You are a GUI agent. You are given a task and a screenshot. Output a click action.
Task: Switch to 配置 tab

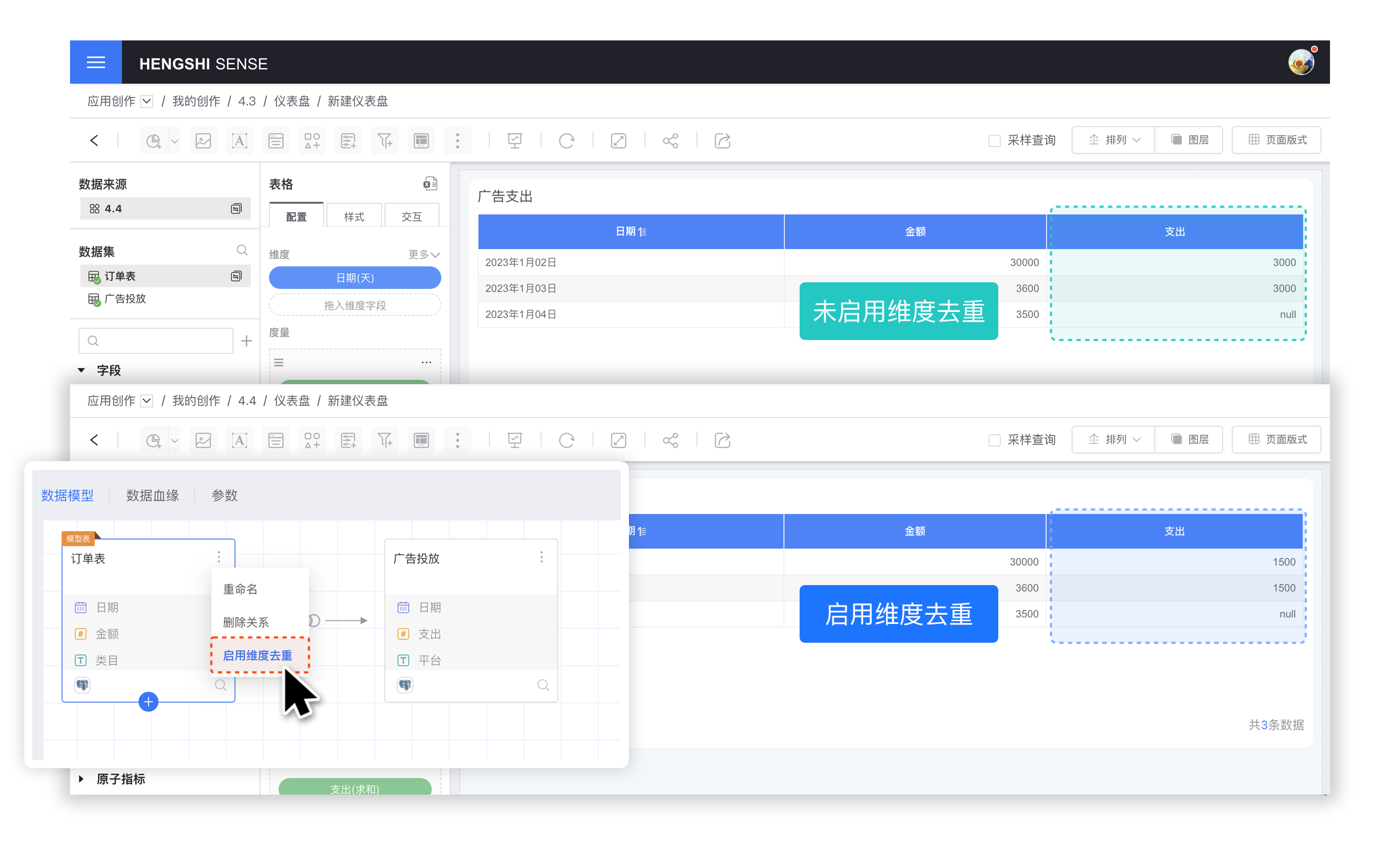tap(296, 216)
